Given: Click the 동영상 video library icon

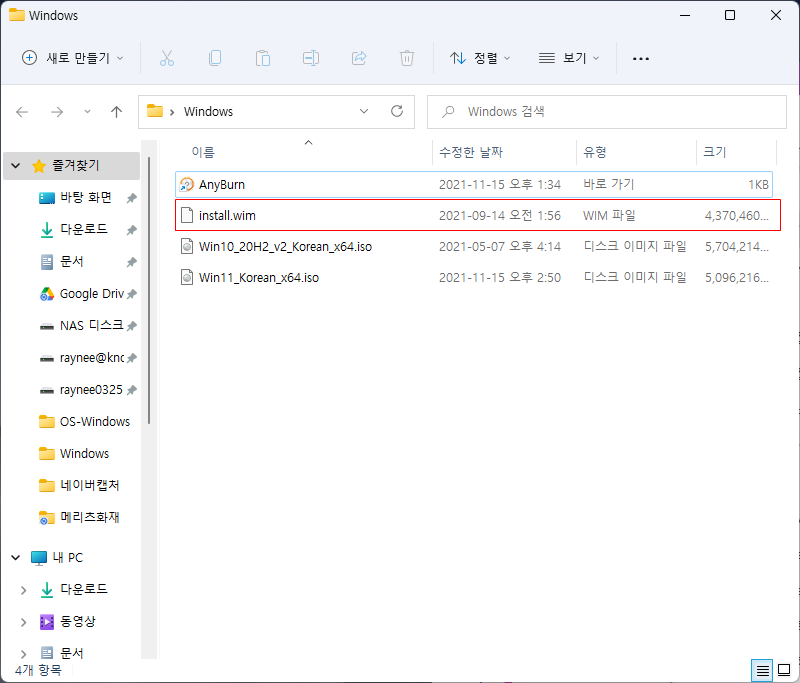Looking at the screenshot, I should tap(47, 622).
